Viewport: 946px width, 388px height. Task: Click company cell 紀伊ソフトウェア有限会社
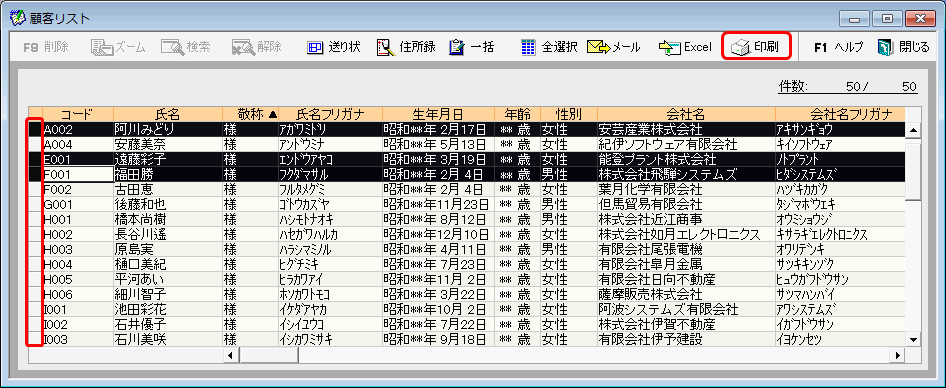[687, 144]
